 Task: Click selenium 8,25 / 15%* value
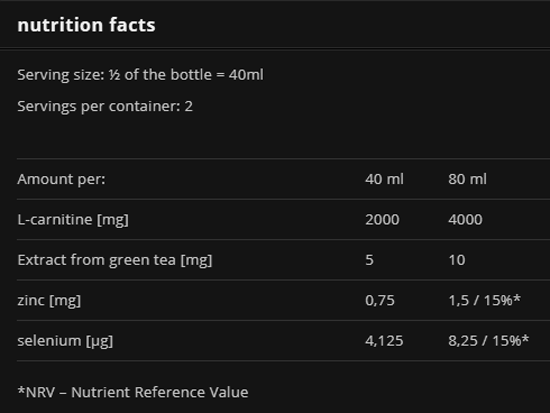pos(489,341)
